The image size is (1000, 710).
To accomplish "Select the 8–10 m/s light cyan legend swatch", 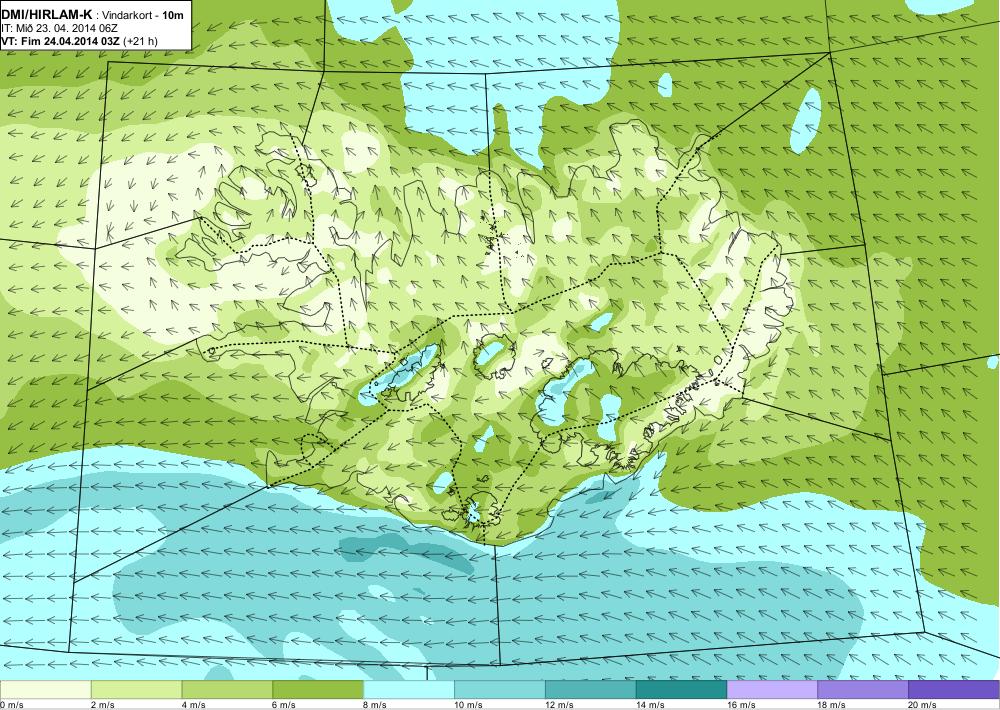I will (x=409, y=690).
